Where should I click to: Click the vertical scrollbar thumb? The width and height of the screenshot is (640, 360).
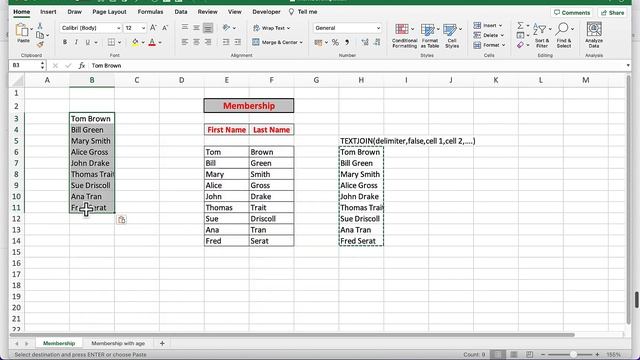636,300
